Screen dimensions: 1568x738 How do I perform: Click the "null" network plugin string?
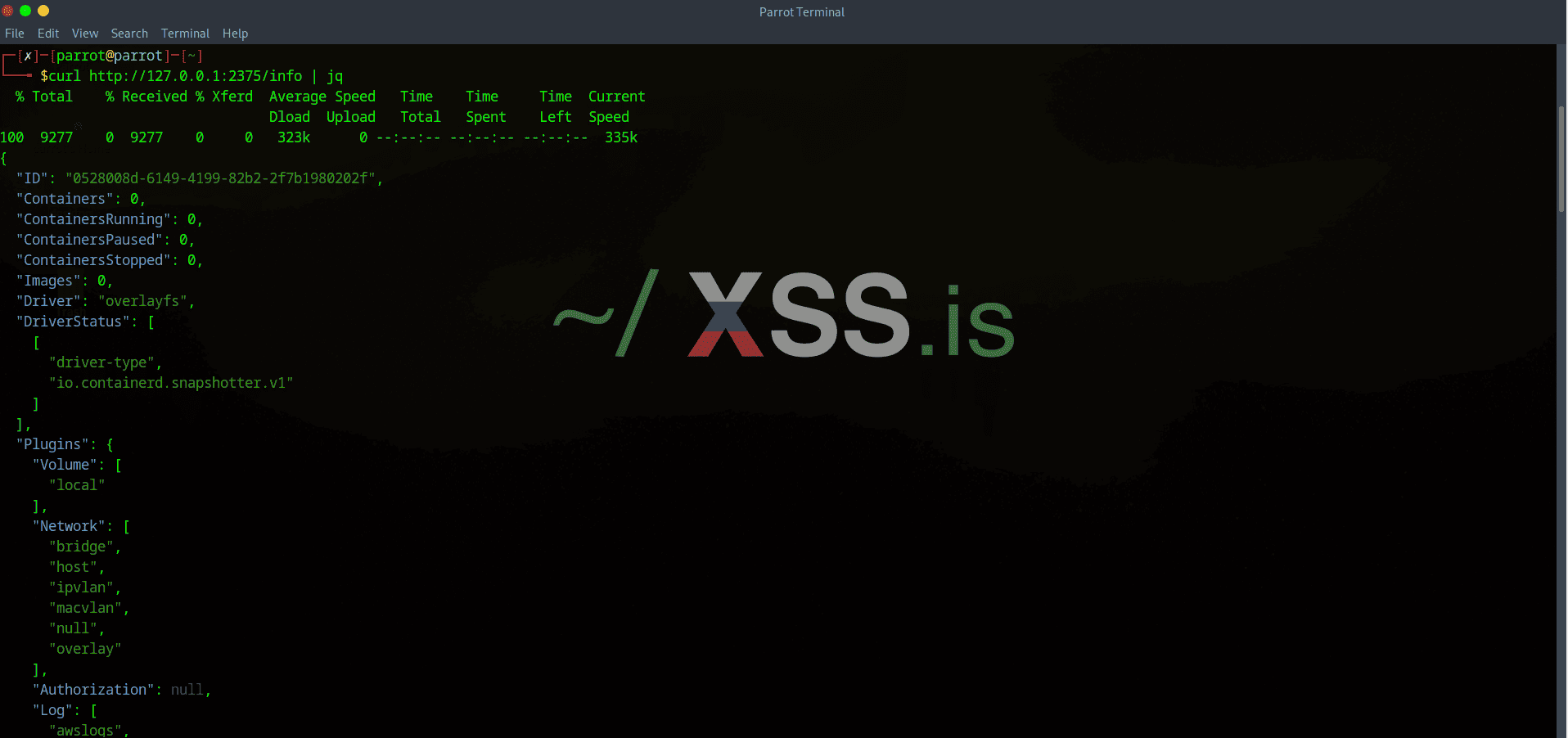[x=73, y=628]
